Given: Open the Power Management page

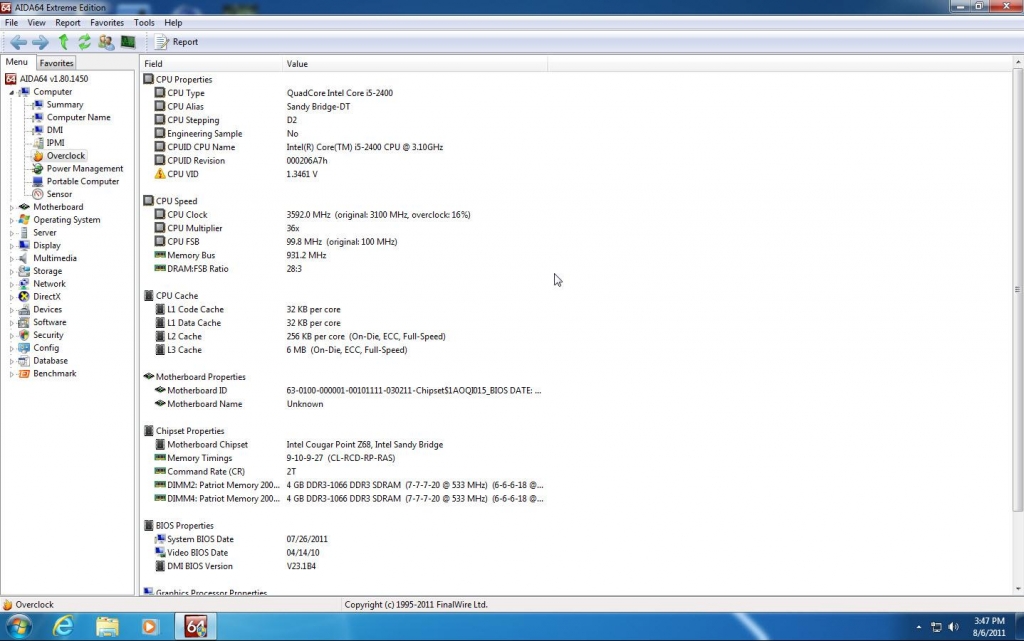Looking at the screenshot, I should [84, 169].
